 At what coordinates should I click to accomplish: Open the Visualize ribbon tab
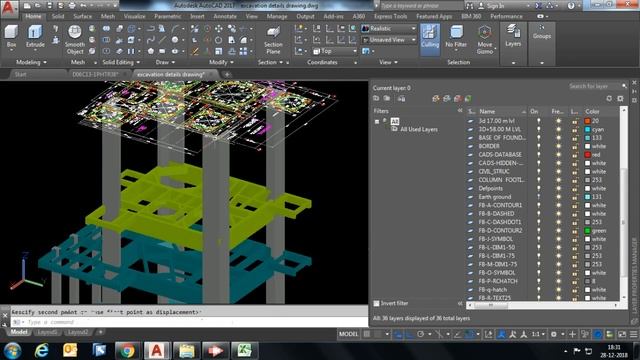135,16
